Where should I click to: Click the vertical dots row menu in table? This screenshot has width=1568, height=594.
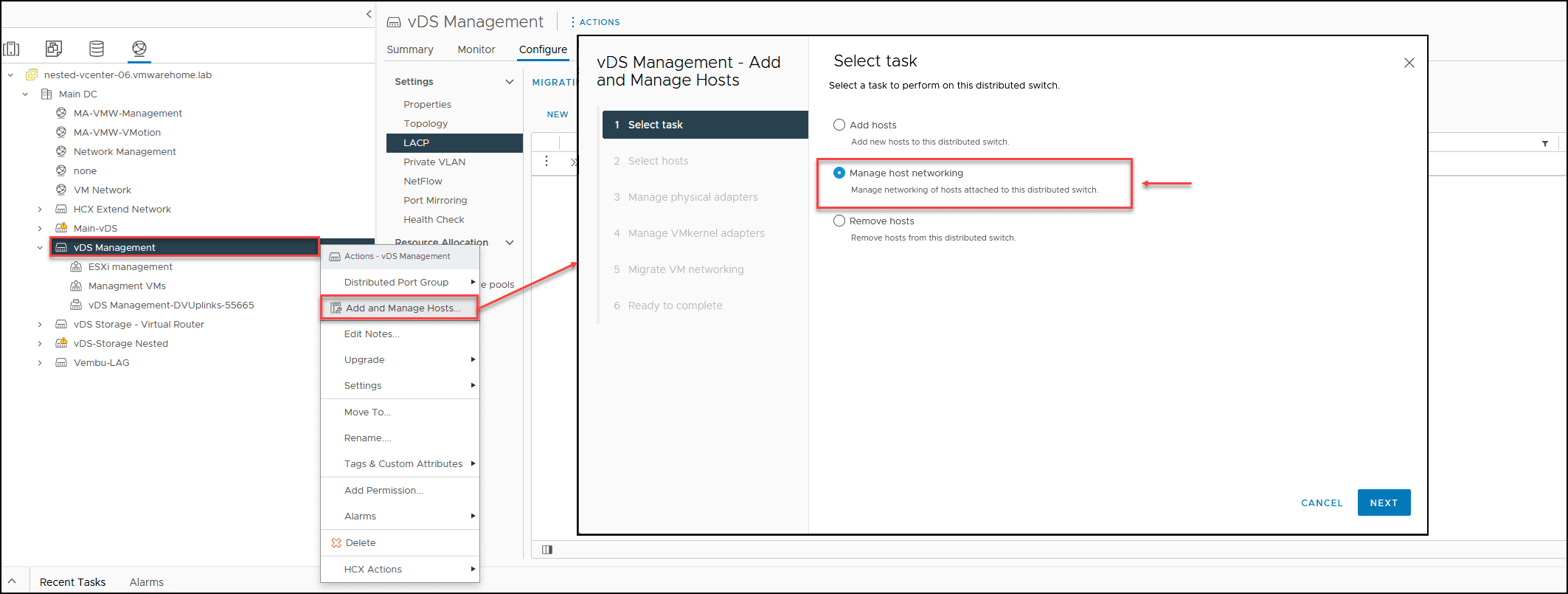tap(547, 161)
